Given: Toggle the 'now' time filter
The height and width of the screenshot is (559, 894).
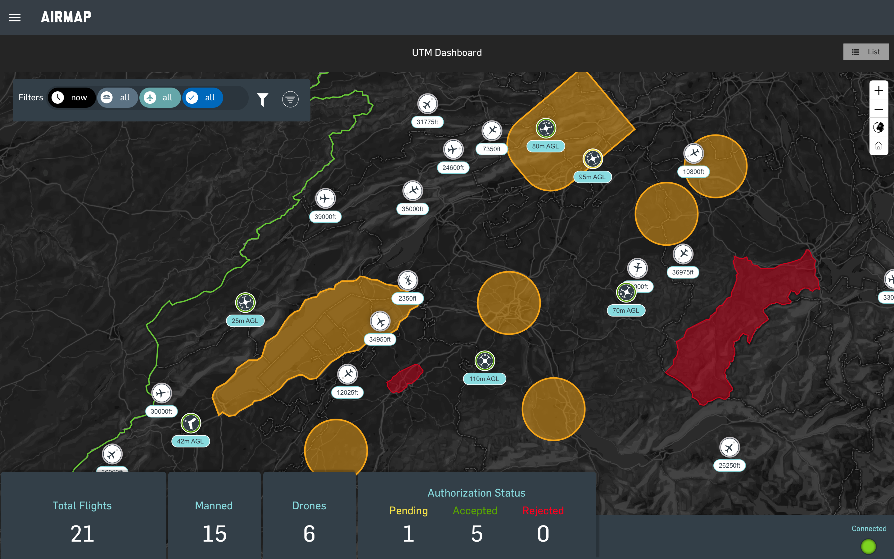Looking at the screenshot, I should (72, 98).
